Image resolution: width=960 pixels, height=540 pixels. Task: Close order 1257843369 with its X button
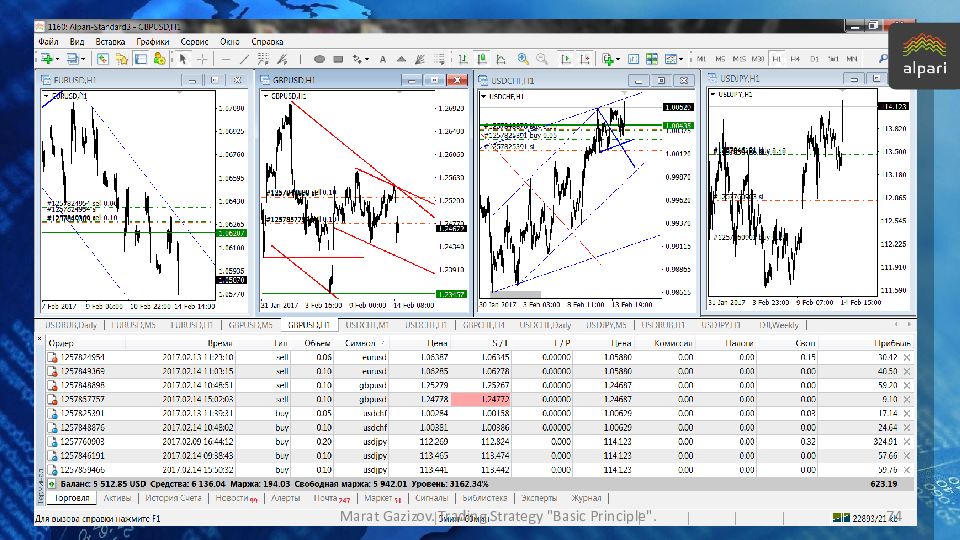pos(907,370)
